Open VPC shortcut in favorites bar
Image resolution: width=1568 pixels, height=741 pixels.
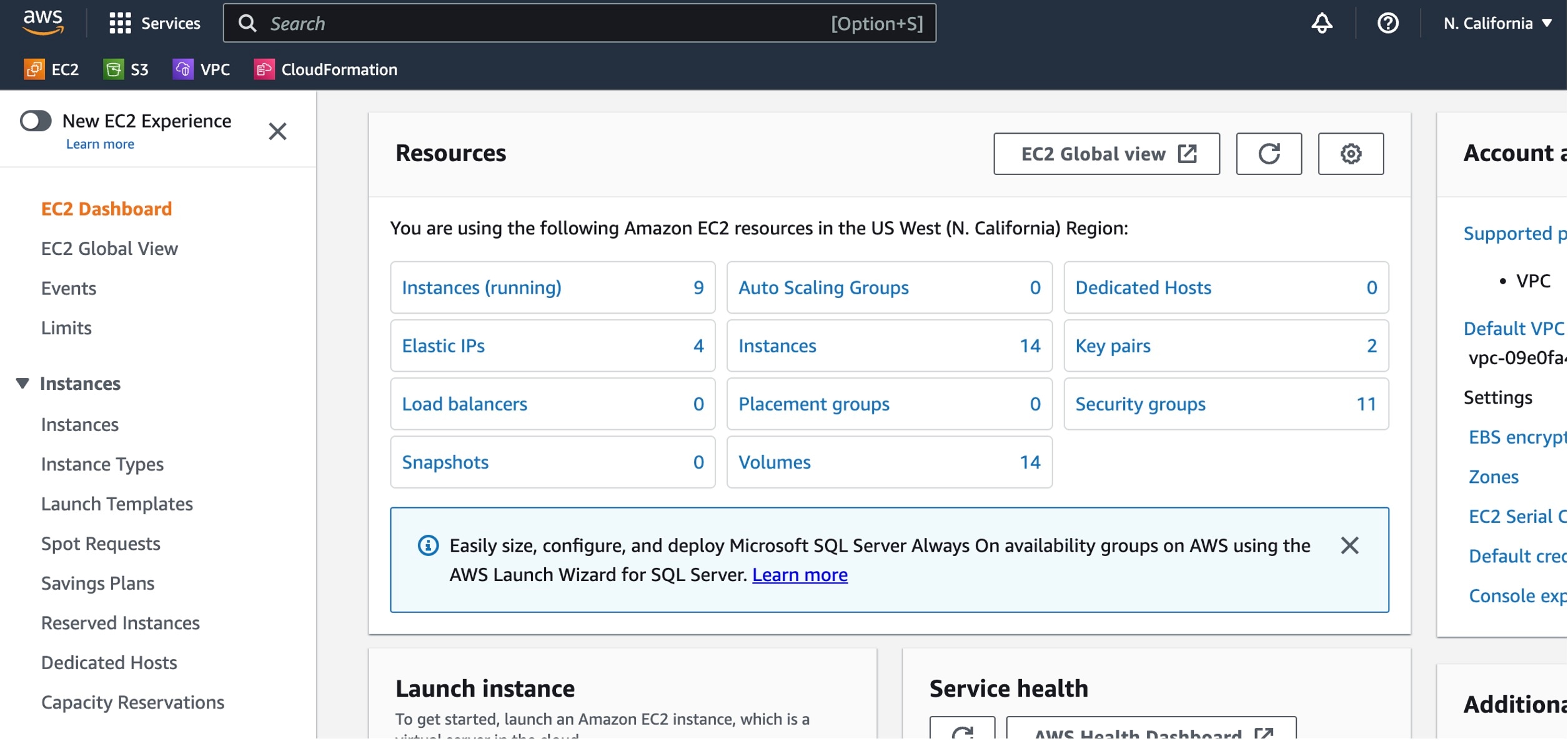(x=202, y=69)
